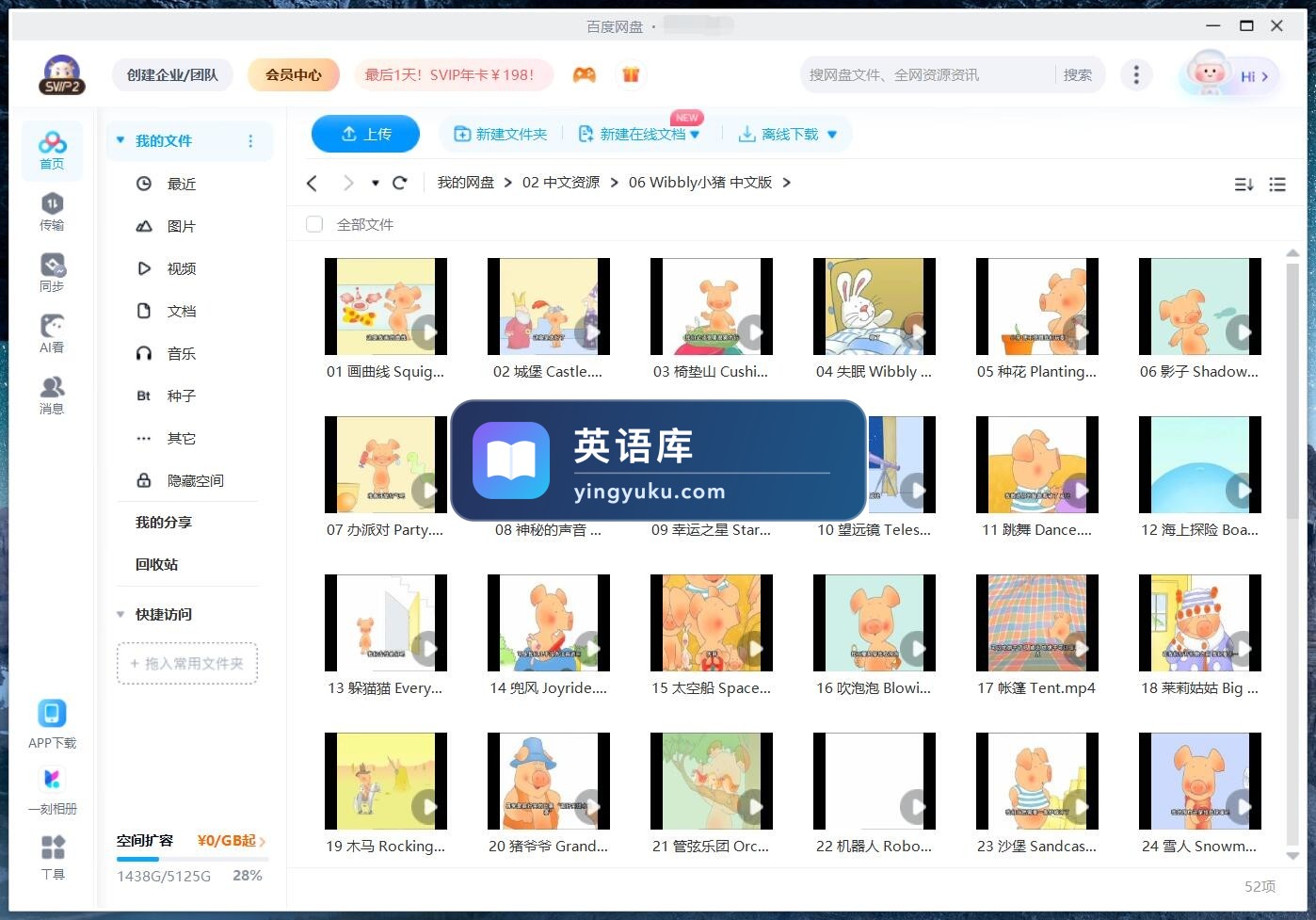Click the refresh icon
This screenshot has width=1316, height=920.
(400, 183)
